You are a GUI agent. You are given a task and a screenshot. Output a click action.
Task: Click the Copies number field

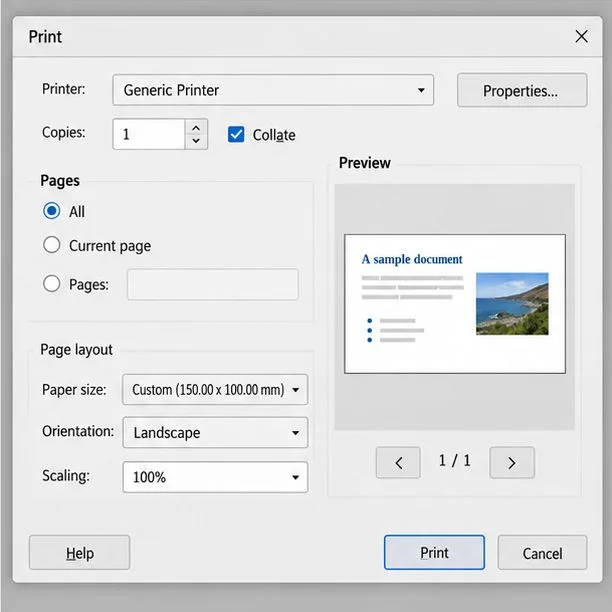(149, 134)
